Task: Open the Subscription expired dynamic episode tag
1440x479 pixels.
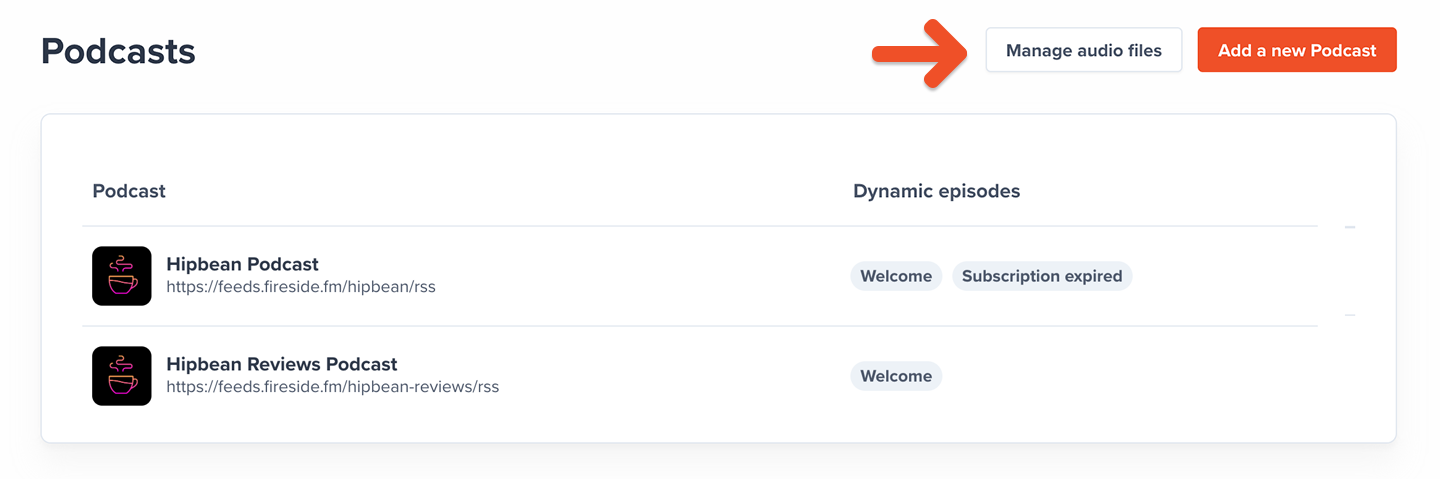Action: pos(1042,276)
